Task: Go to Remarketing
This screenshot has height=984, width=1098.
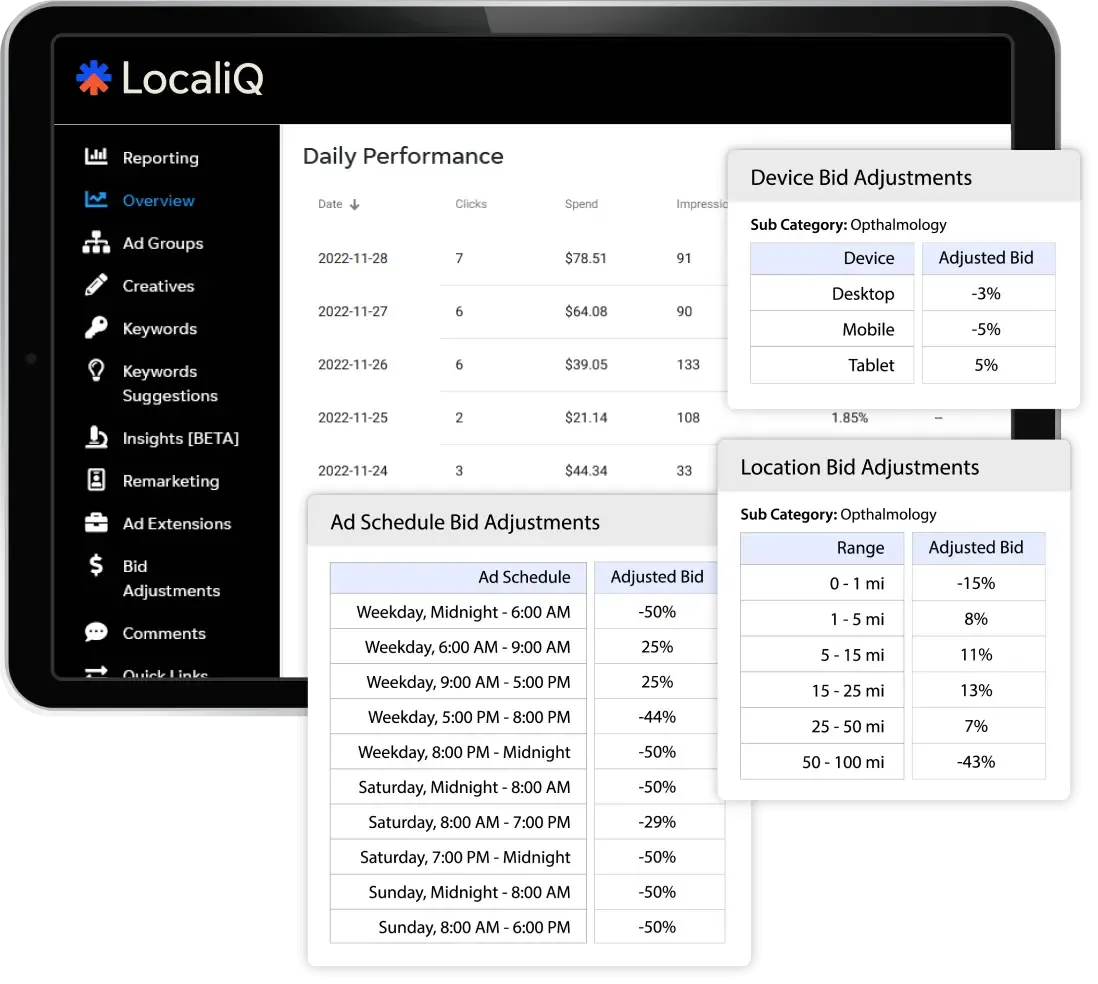Action: point(171,481)
